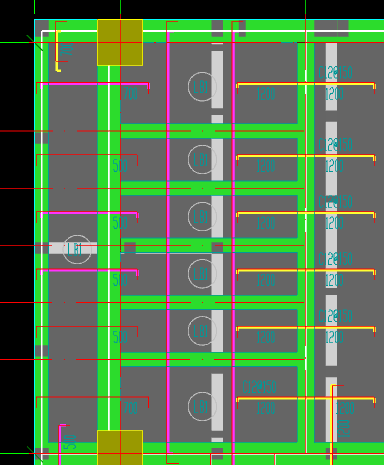Click the small gray square at the beam junction
This screenshot has width=384, height=465.
tap(130, 248)
